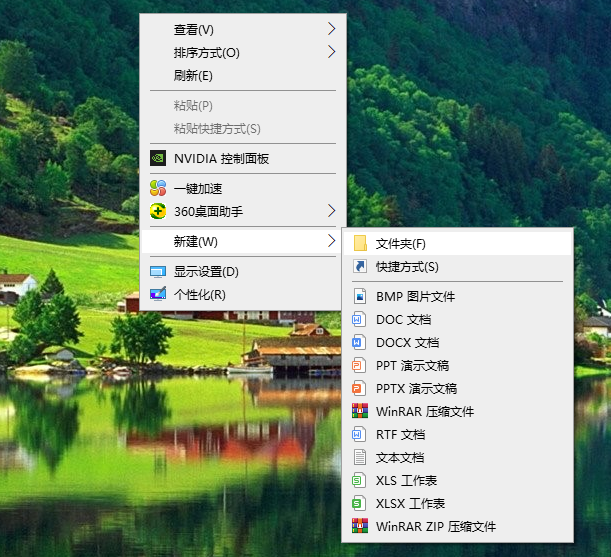Create a new PPTX 演示文稿
Viewport: 611px width, 557px height.
[x=457, y=389]
